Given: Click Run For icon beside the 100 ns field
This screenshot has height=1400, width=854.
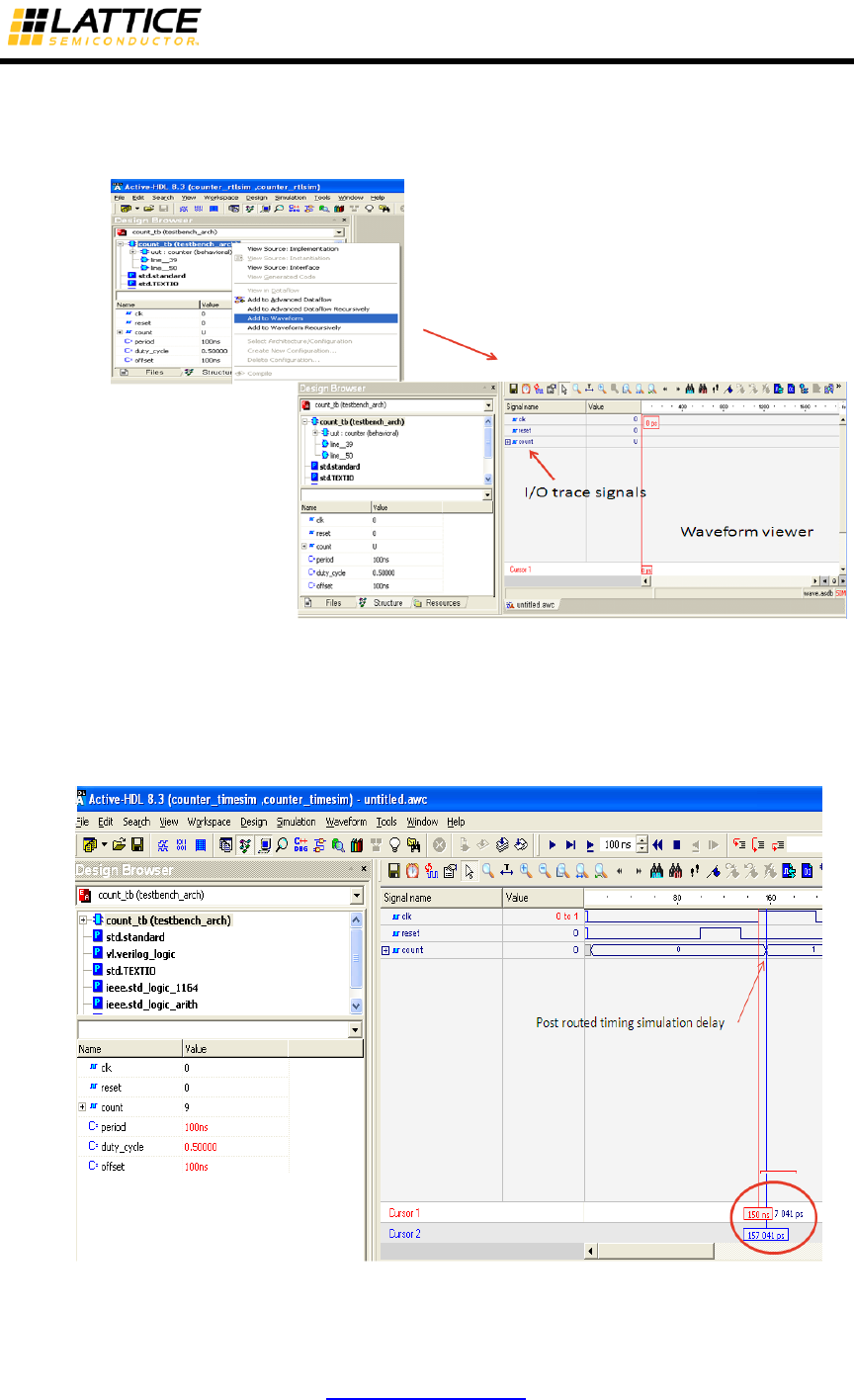Looking at the screenshot, I should 590,845.
